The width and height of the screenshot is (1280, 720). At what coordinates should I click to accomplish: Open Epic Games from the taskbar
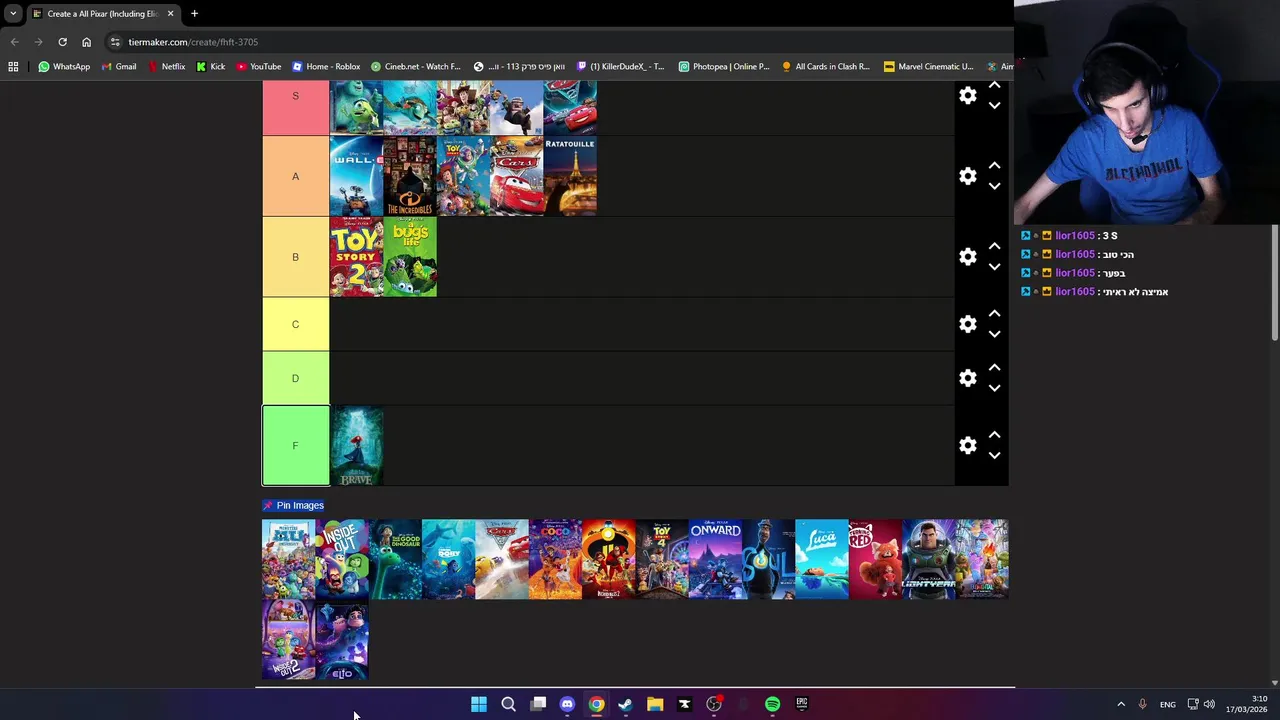(801, 704)
